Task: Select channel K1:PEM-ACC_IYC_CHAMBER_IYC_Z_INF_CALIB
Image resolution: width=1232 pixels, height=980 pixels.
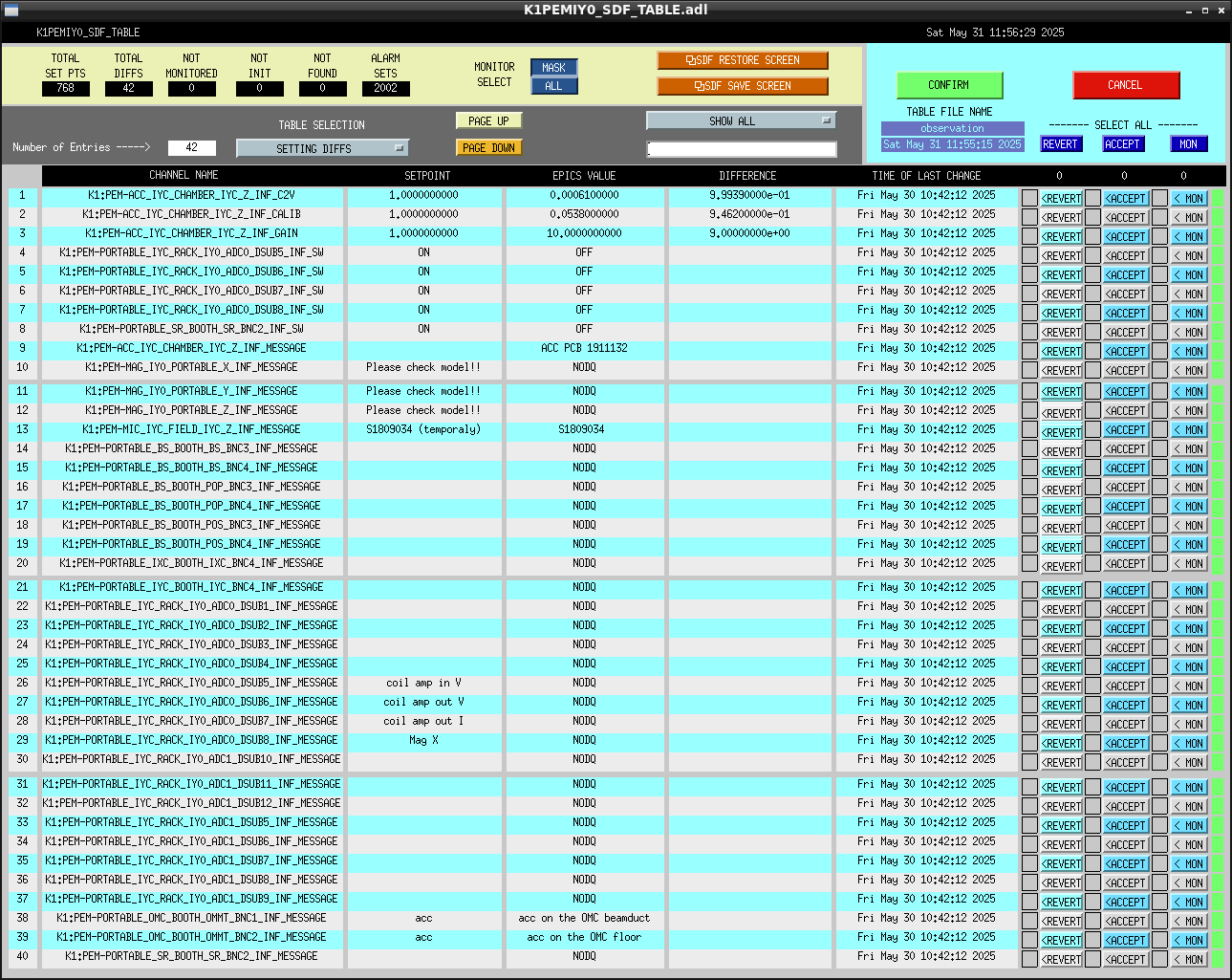Action: click(x=191, y=214)
